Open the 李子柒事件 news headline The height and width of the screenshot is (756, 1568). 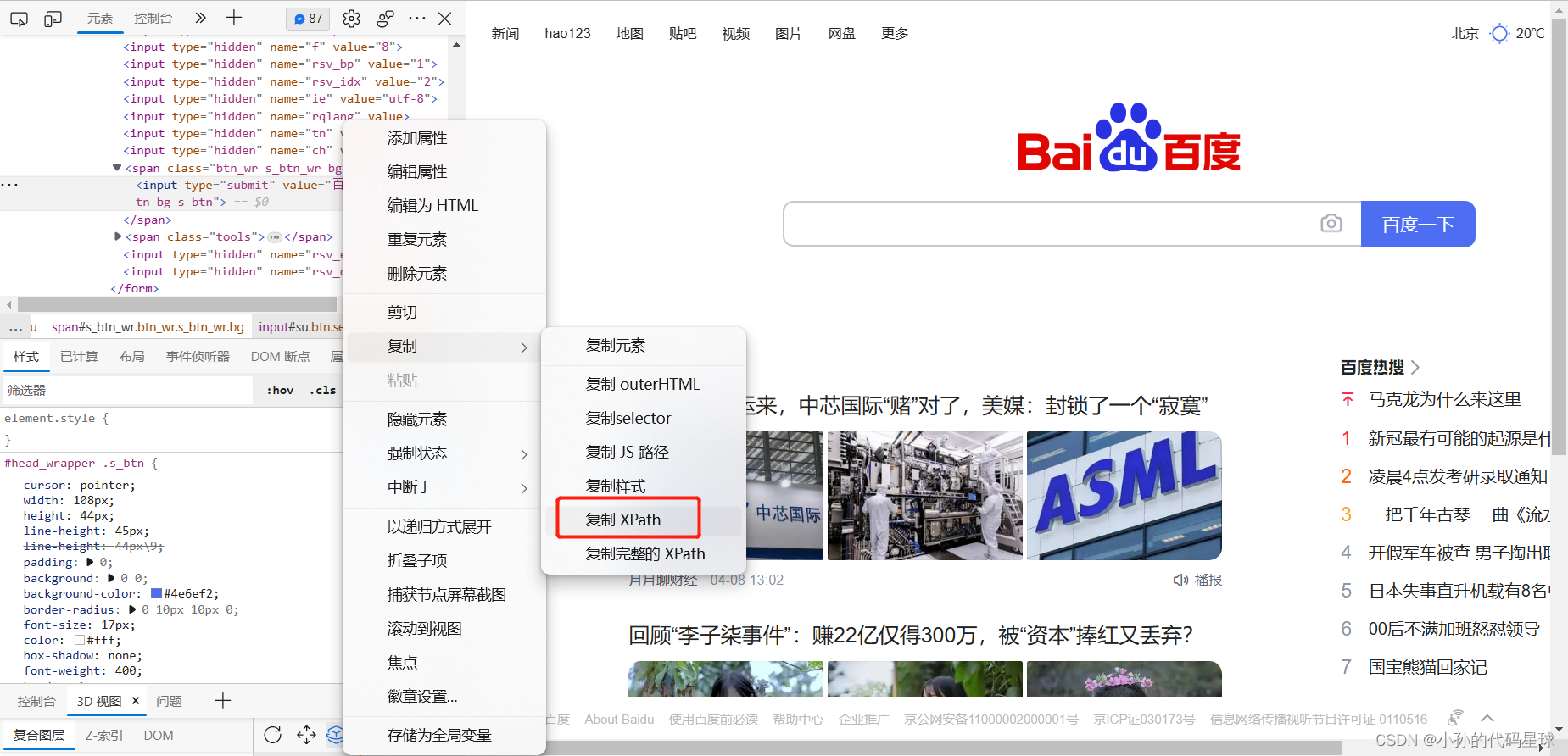[910, 635]
